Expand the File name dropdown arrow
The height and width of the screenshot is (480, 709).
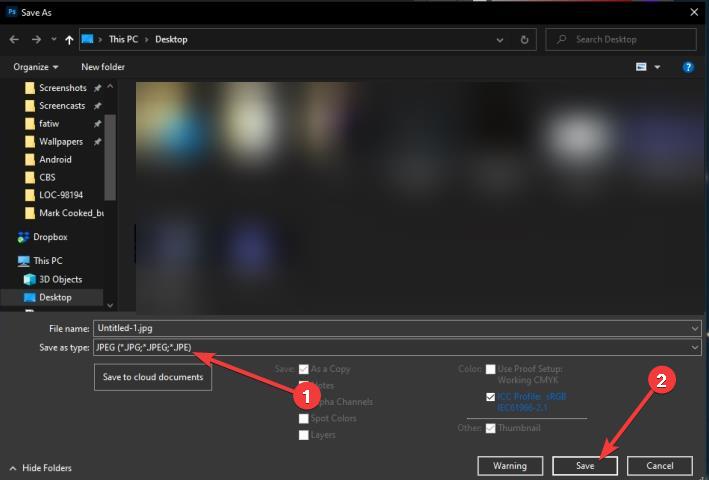pos(695,329)
